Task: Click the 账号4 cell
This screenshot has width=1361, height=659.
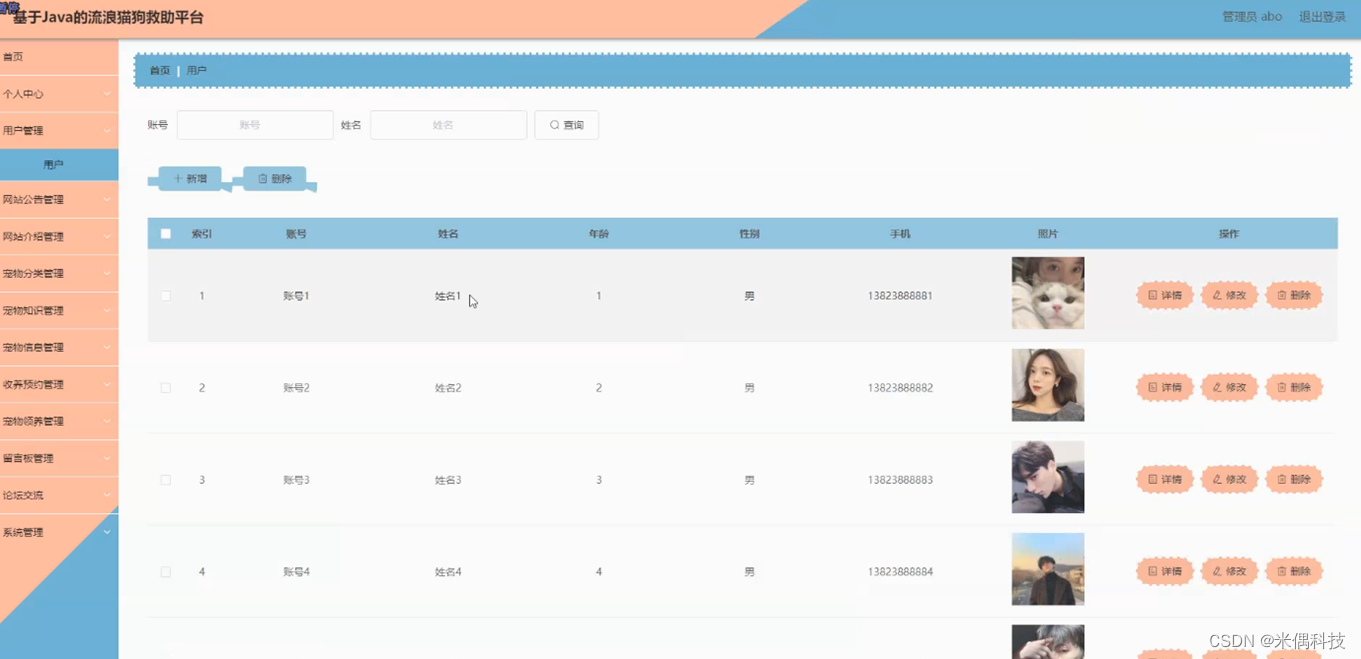Action: (x=296, y=572)
